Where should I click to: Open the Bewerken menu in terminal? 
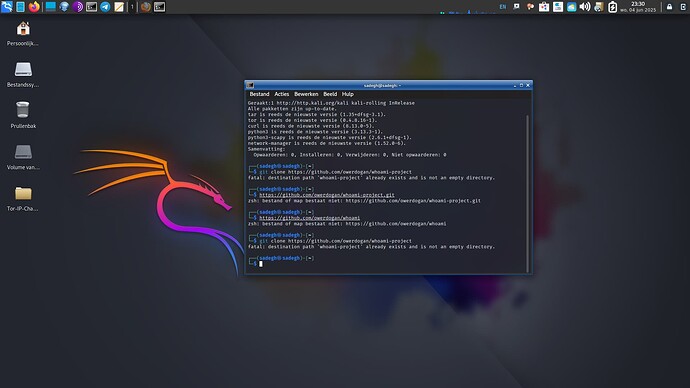pos(306,94)
